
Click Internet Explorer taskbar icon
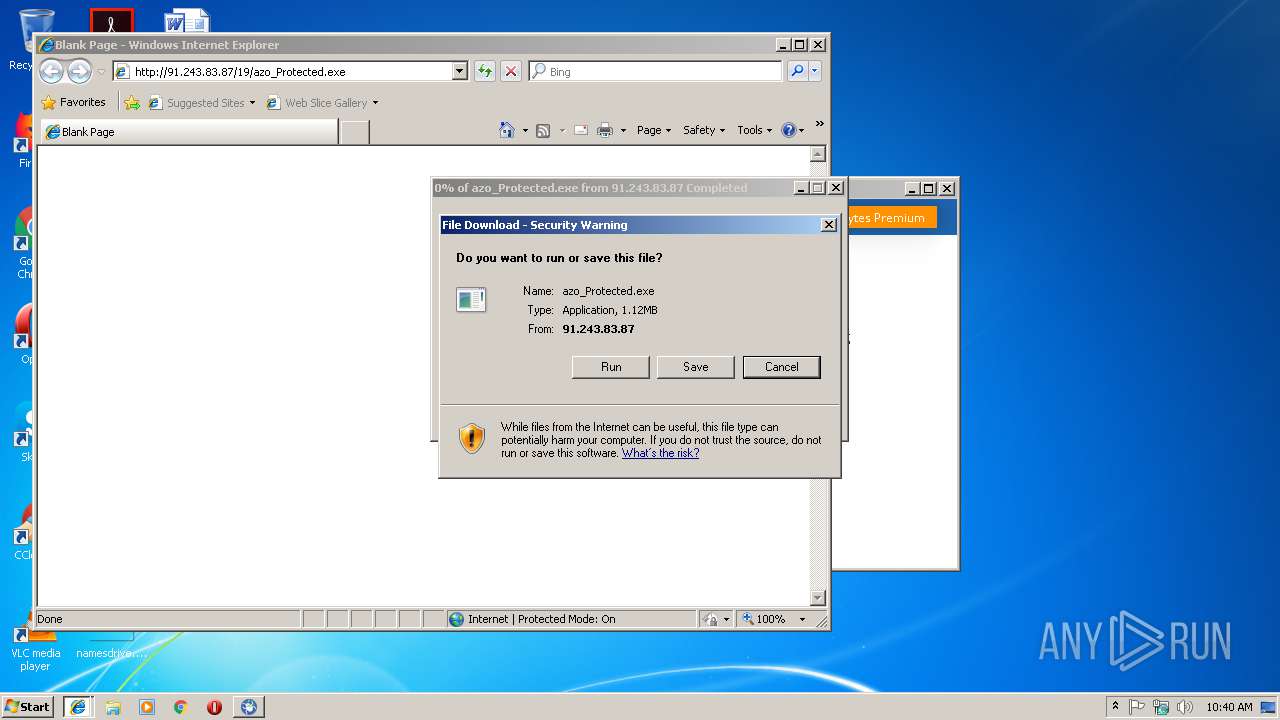click(x=78, y=706)
